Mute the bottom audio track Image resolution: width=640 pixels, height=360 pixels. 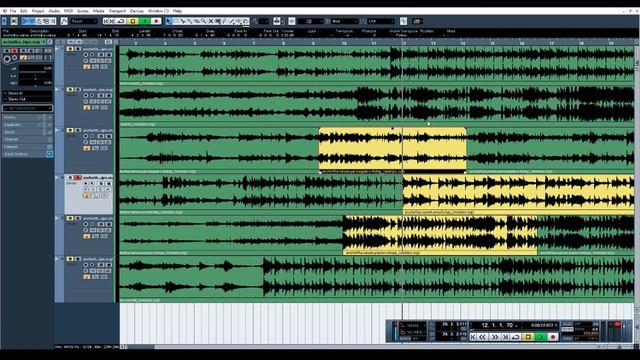pyautogui.click(x=70, y=259)
